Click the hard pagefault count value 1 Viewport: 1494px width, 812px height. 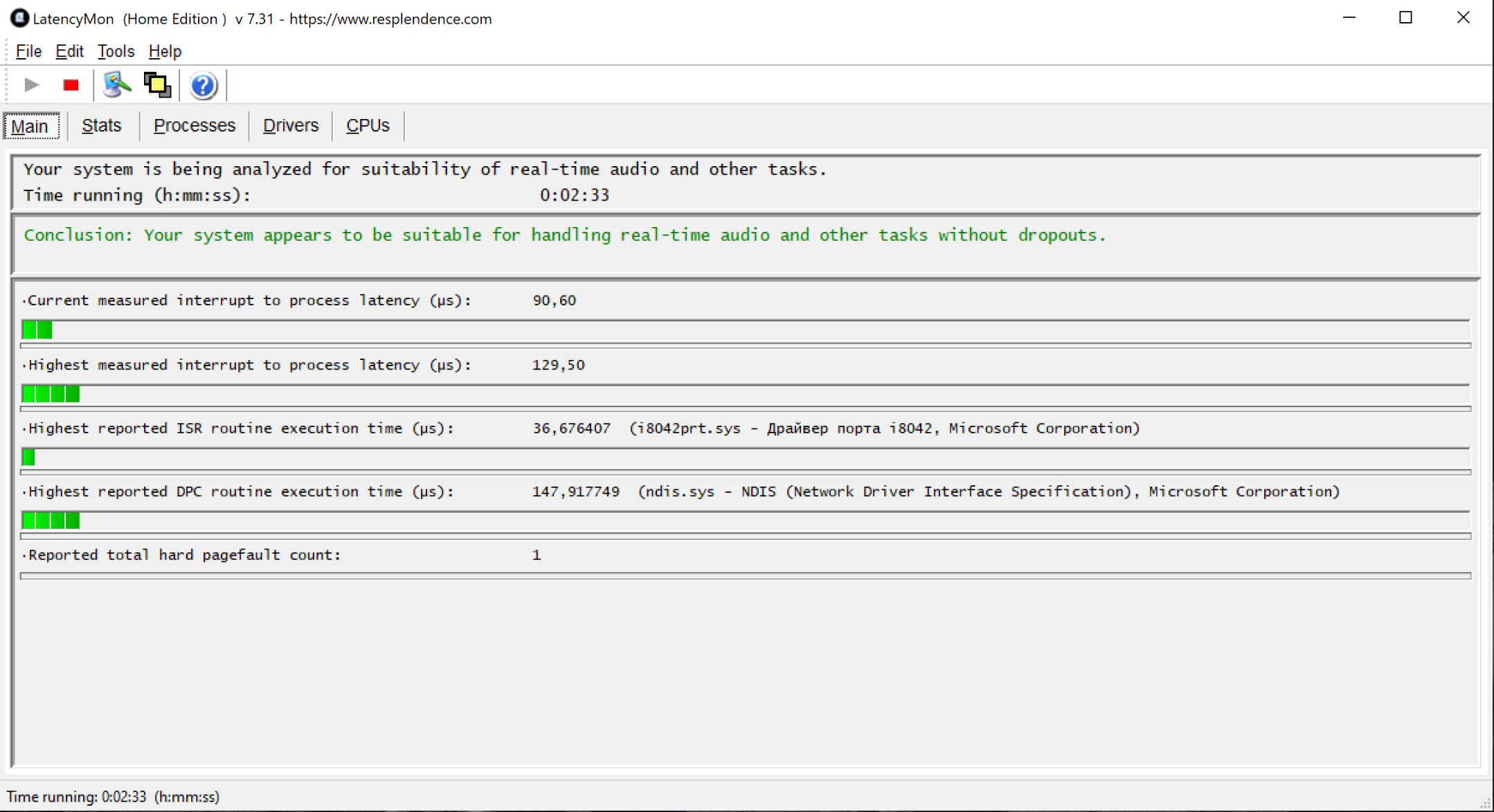tap(537, 555)
